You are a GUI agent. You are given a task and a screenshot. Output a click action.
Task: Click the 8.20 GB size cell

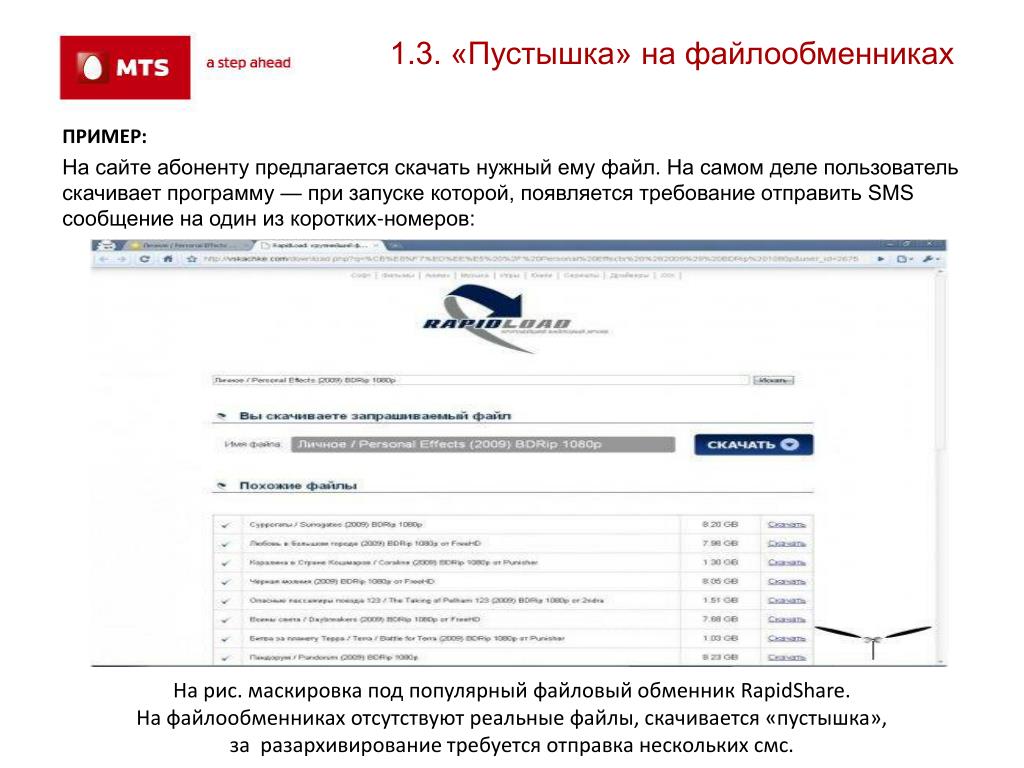pos(720,524)
